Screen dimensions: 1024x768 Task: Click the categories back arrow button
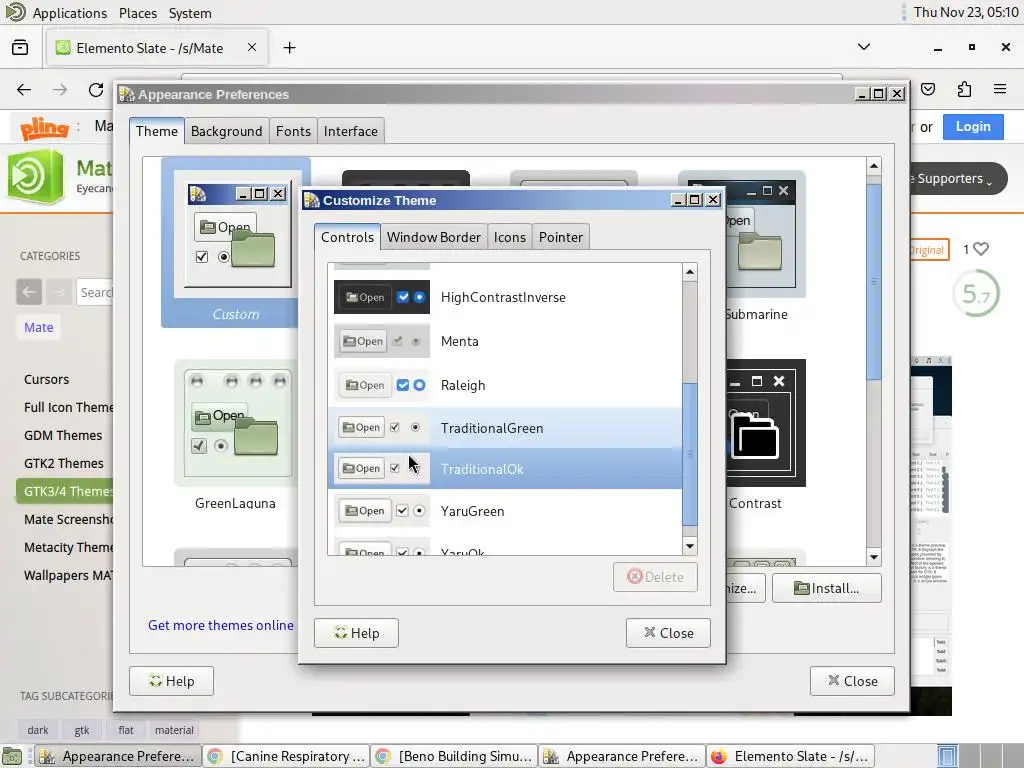click(29, 292)
